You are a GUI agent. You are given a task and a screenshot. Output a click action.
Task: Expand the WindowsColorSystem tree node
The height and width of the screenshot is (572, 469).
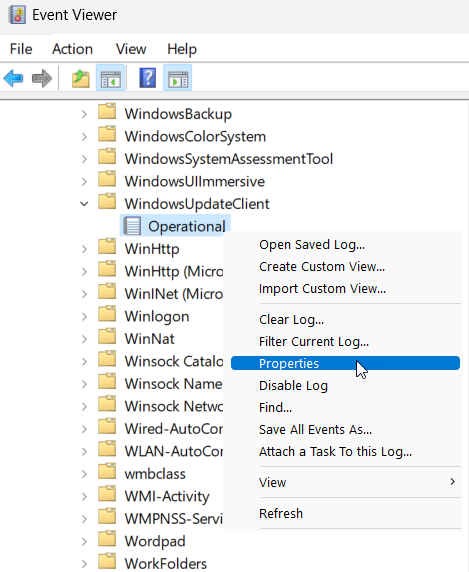(x=84, y=137)
